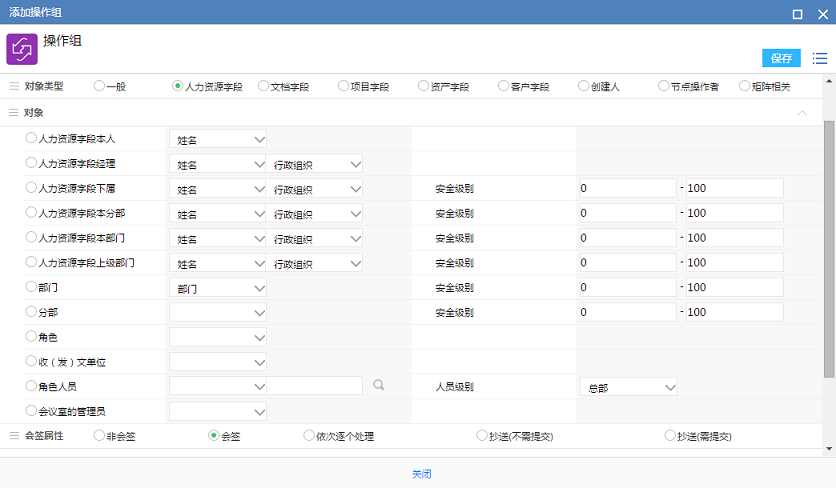This screenshot has height=488, width=836.
Task: Choose the 分部 radio option
Action: pos(31,311)
